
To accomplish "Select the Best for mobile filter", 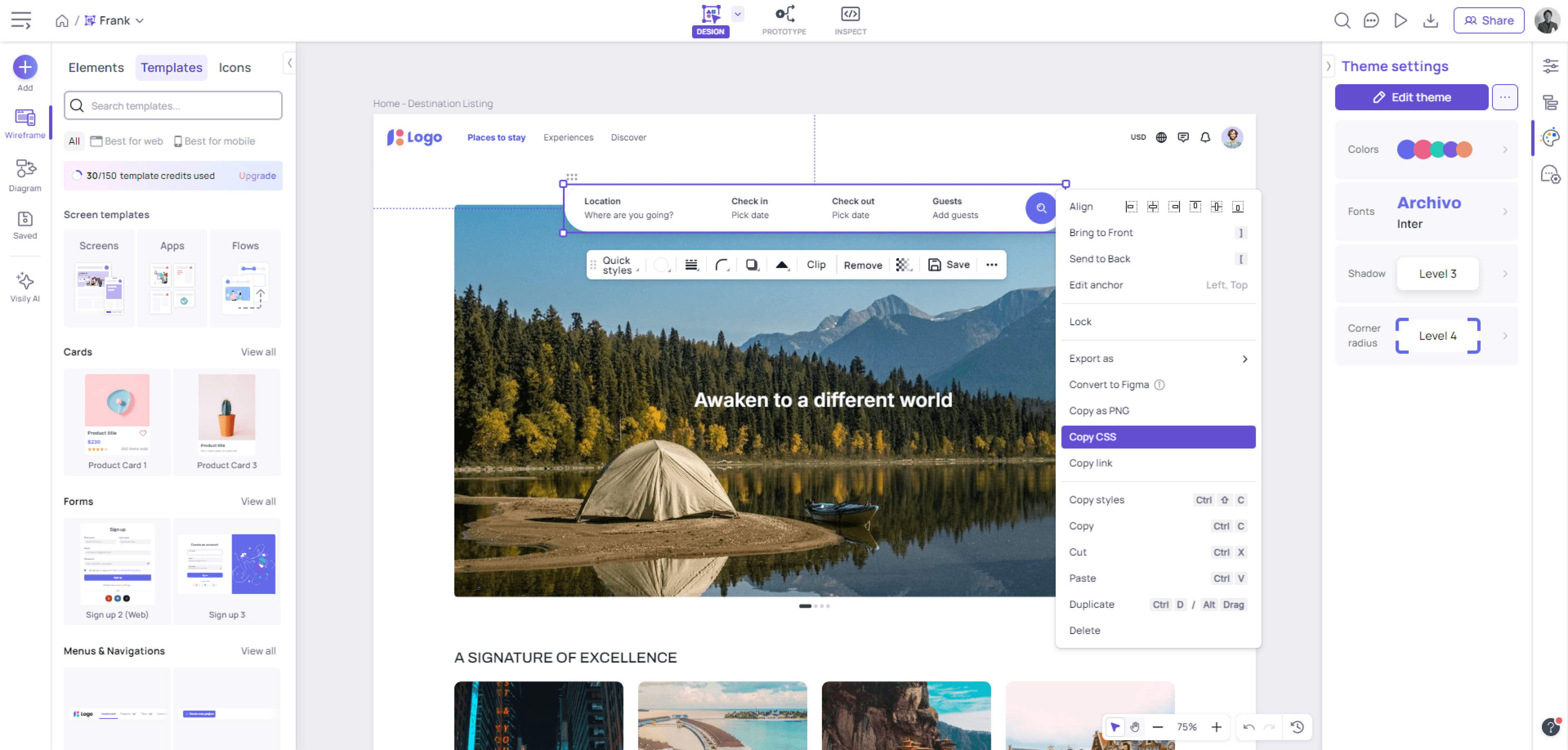I will tap(214, 141).
